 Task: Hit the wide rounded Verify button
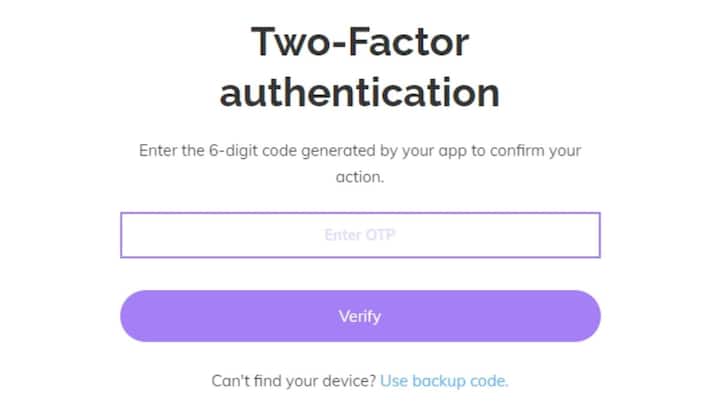360,317
